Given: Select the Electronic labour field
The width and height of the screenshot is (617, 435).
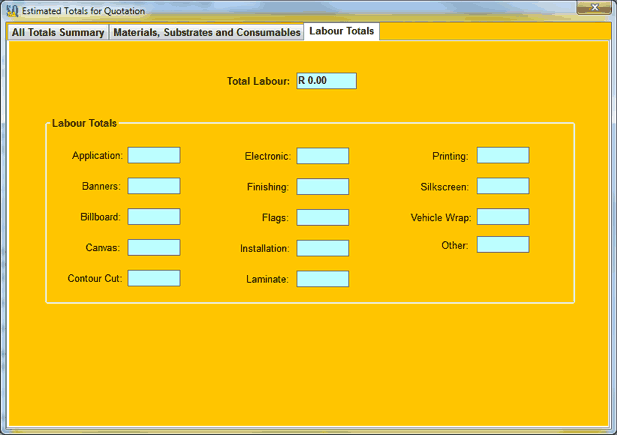Looking at the screenshot, I should 323,156.
